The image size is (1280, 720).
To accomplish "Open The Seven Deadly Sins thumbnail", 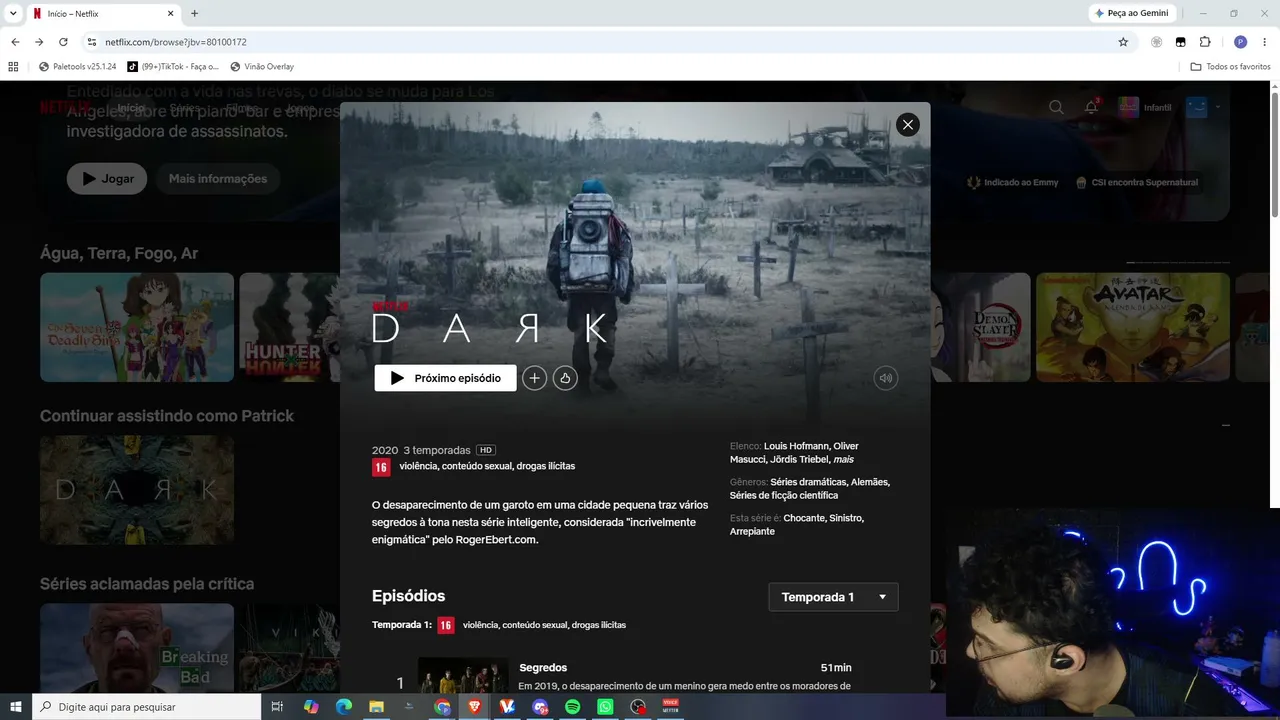I will pos(137,327).
